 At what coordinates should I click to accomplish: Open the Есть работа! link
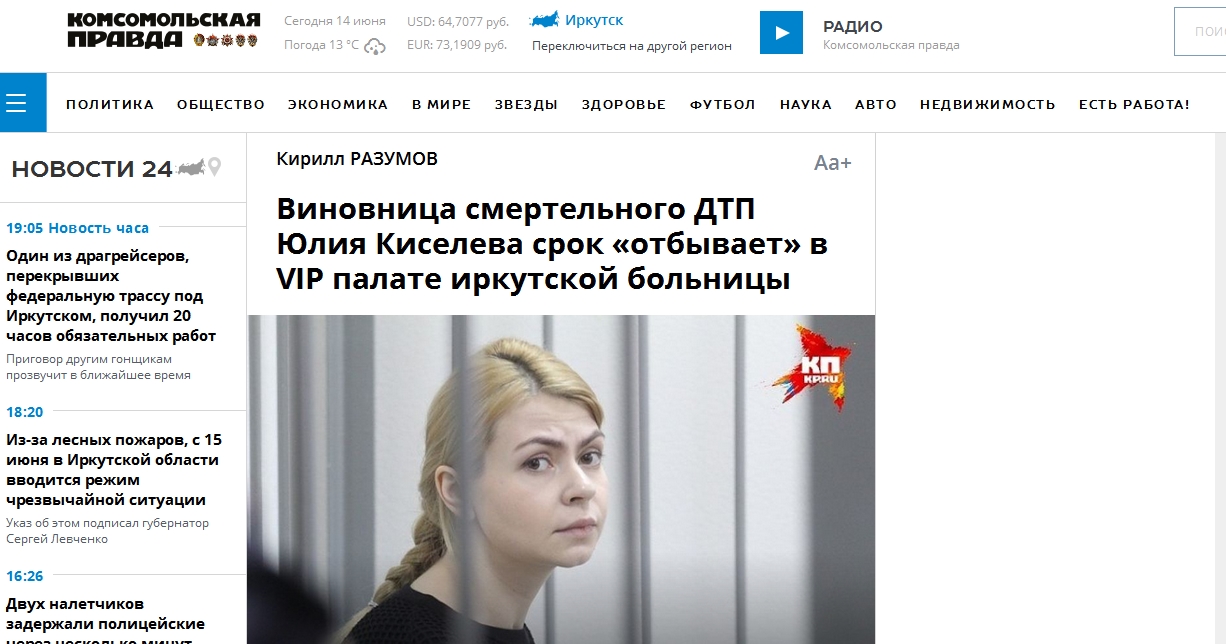(1134, 104)
